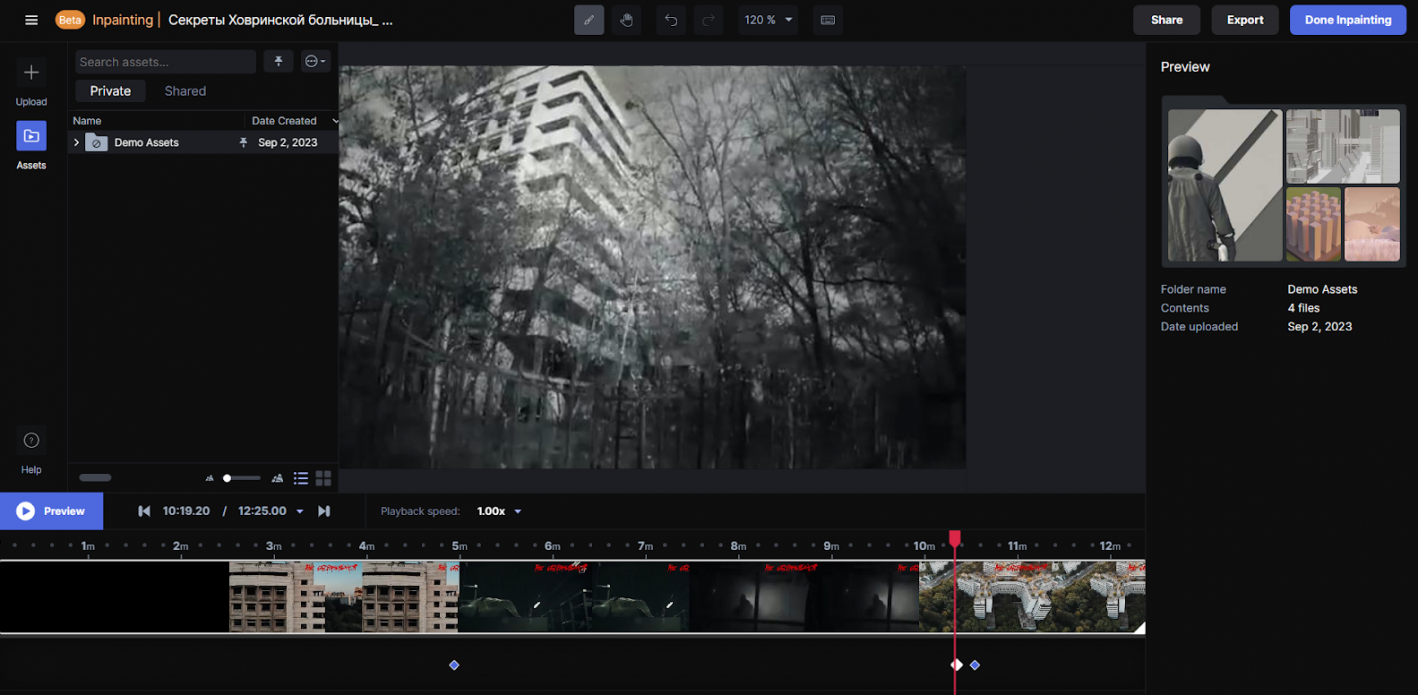Select the brush draw tool
Viewport: 1418px width, 695px height.
pos(589,20)
